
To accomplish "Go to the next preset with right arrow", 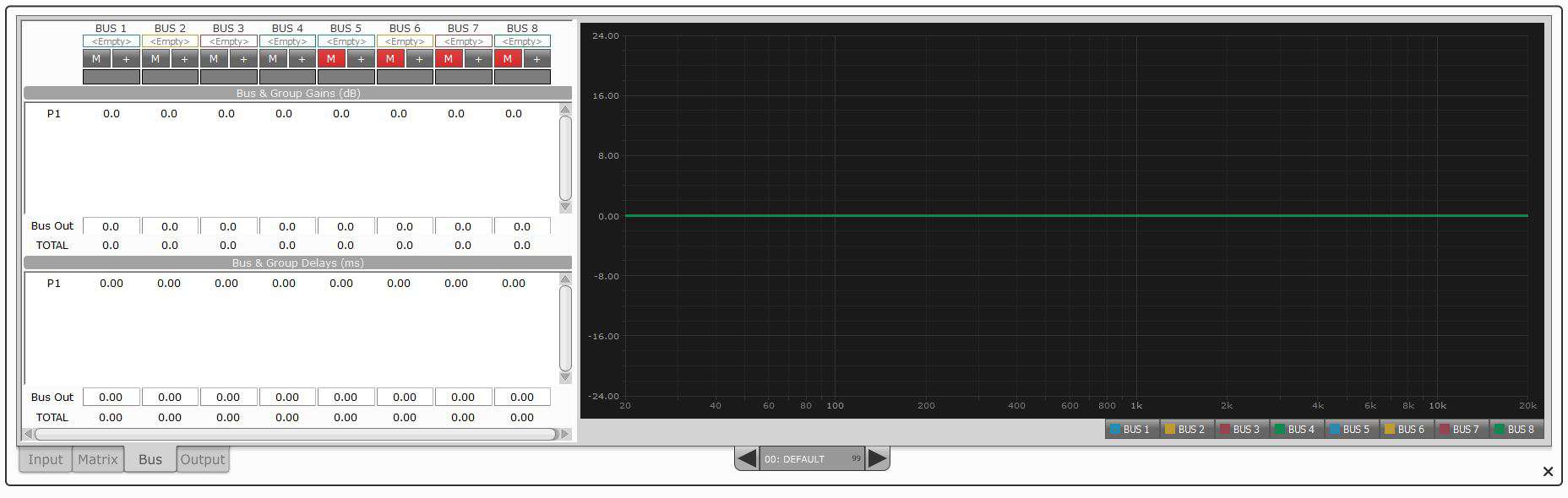I will point(878,458).
